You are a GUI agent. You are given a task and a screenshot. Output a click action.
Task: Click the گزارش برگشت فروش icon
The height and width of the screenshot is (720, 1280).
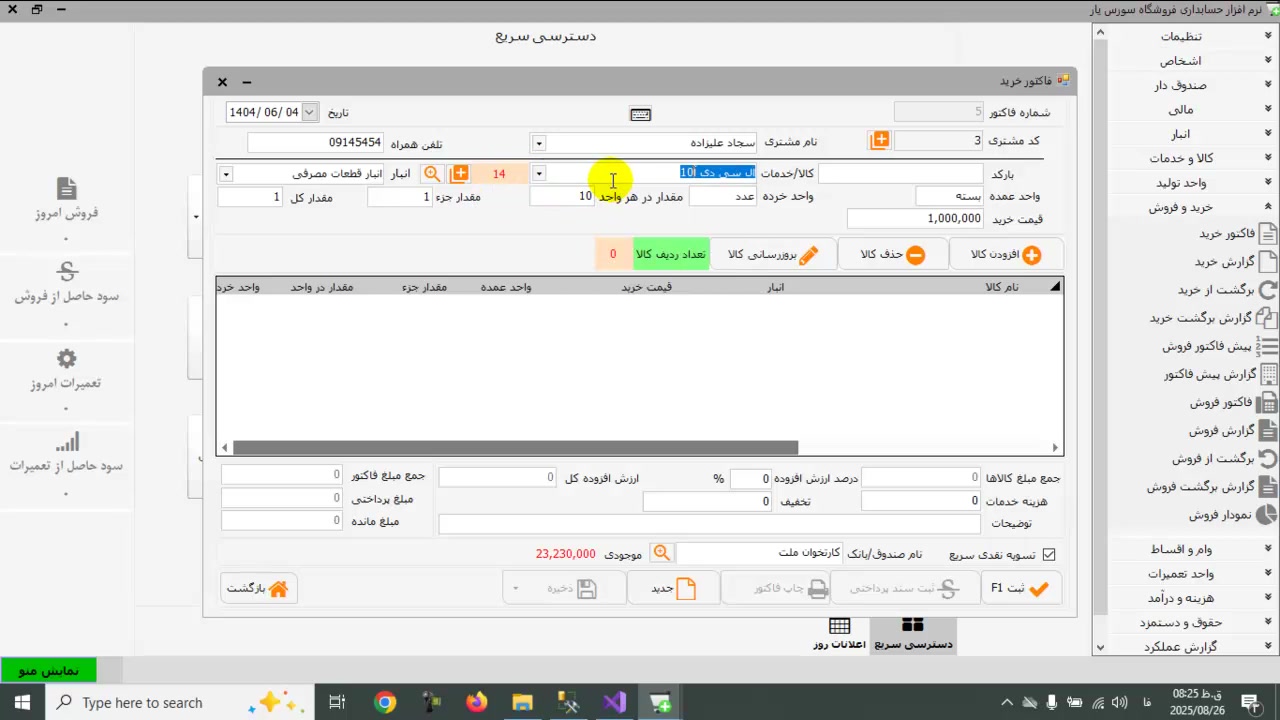click(1267, 487)
